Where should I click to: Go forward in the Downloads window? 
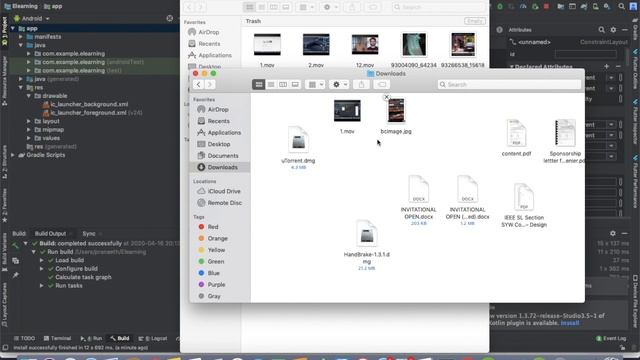click(210, 84)
